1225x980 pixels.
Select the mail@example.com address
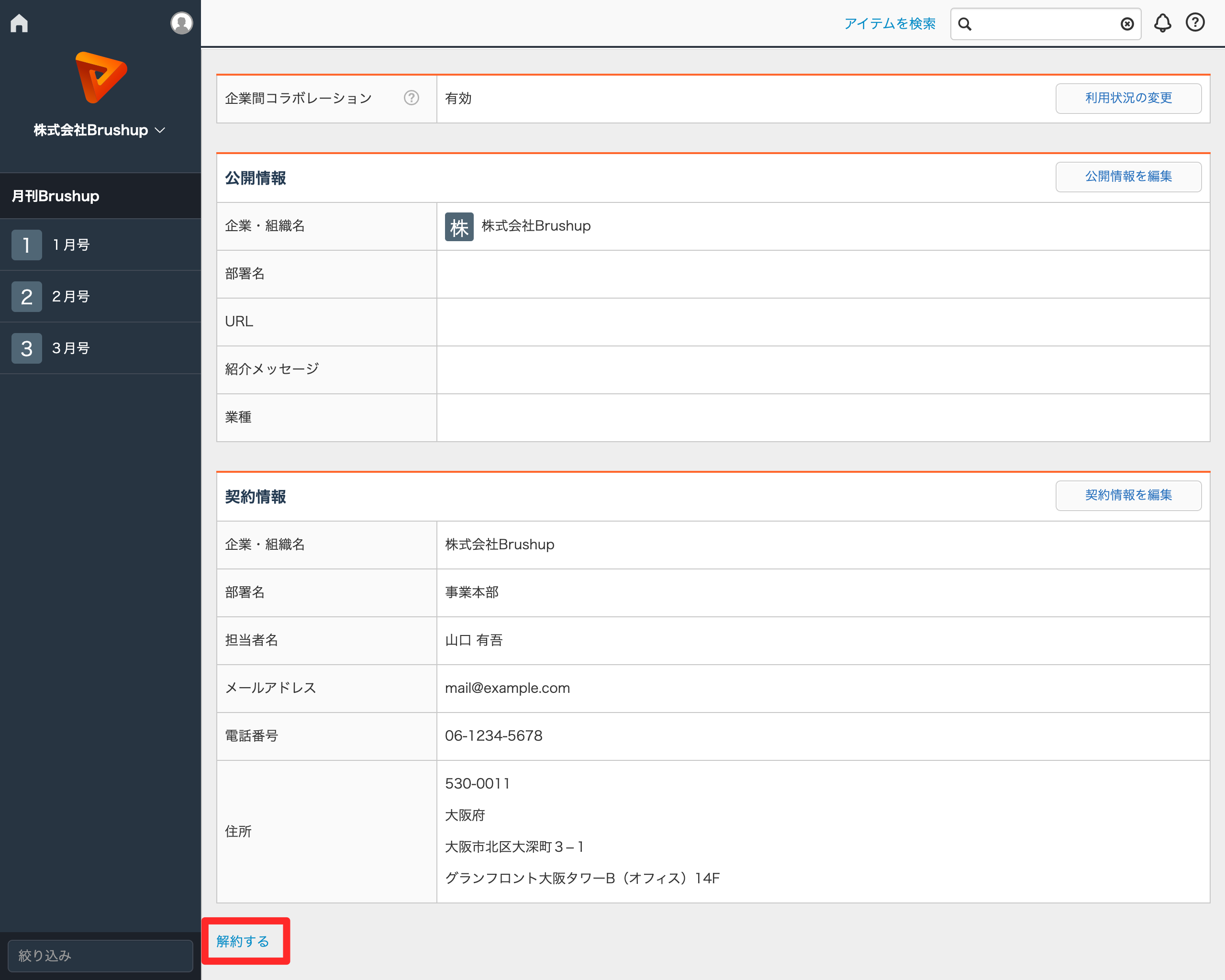pyautogui.click(x=507, y=688)
